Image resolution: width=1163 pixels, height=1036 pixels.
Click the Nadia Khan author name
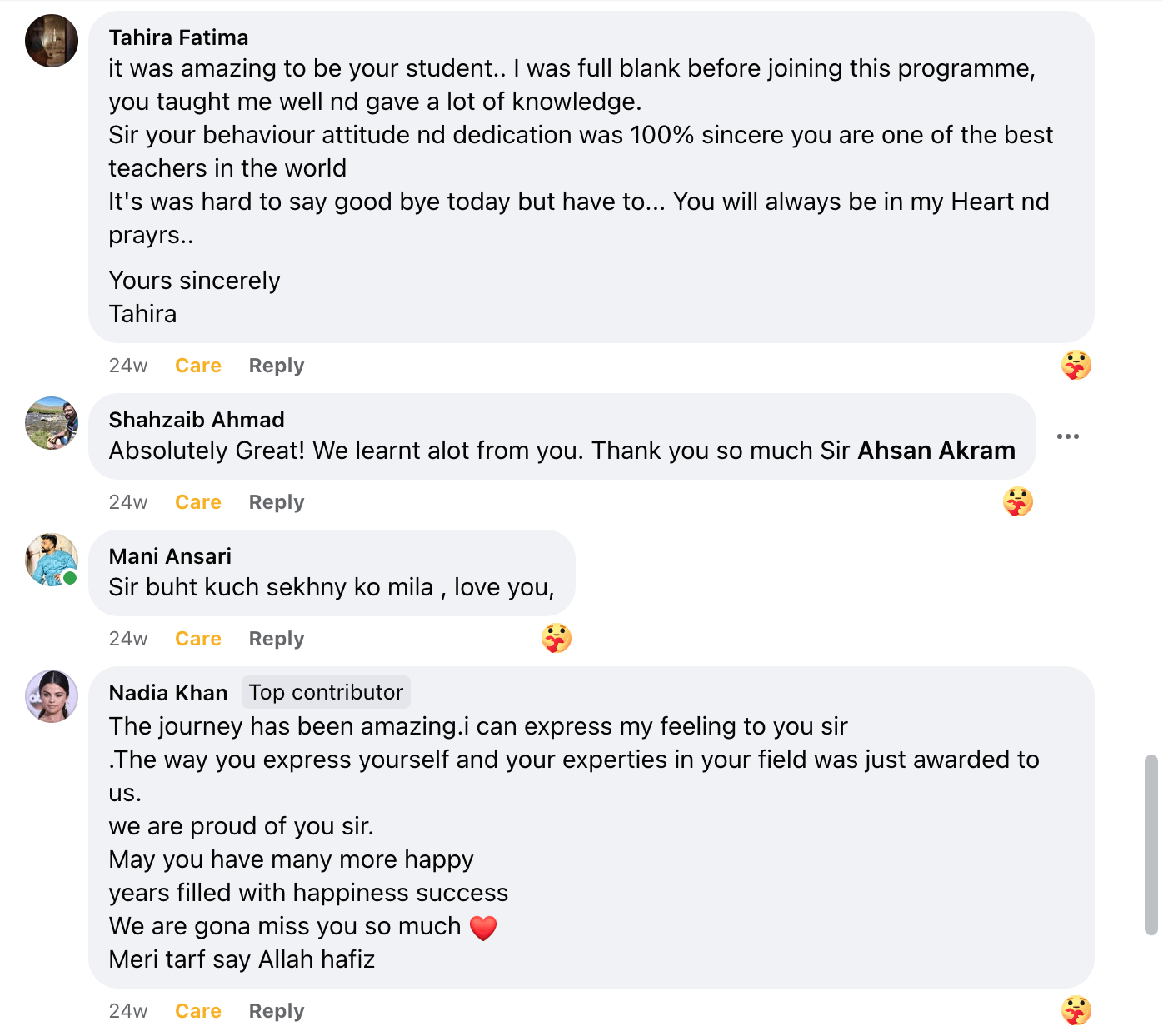click(x=168, y=693)
